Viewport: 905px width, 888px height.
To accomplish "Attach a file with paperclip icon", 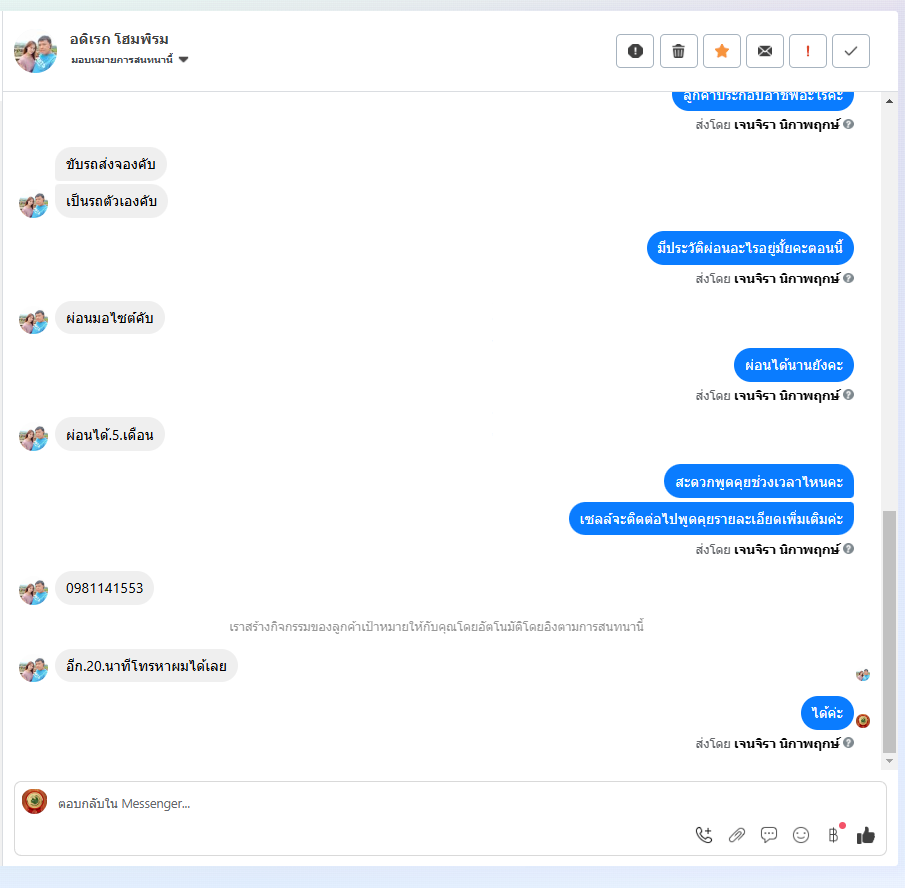I will coord(736,835).
